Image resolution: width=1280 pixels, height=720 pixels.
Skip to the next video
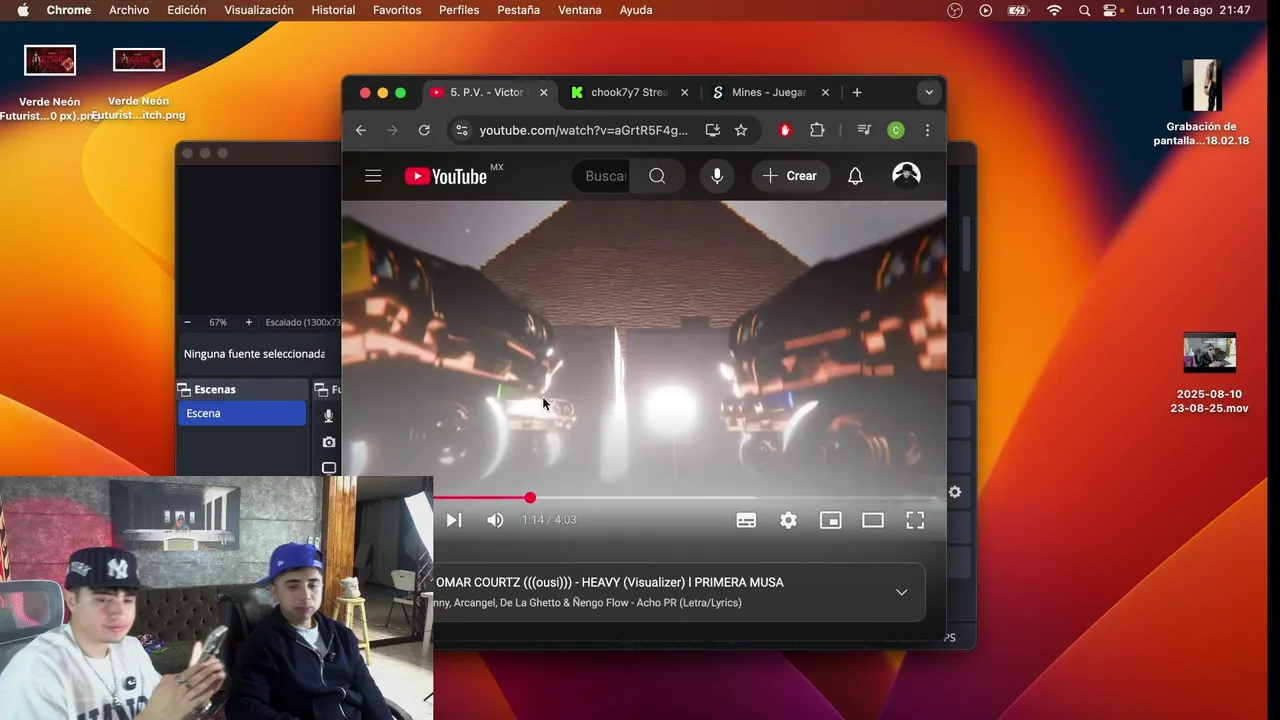point(453,520)
